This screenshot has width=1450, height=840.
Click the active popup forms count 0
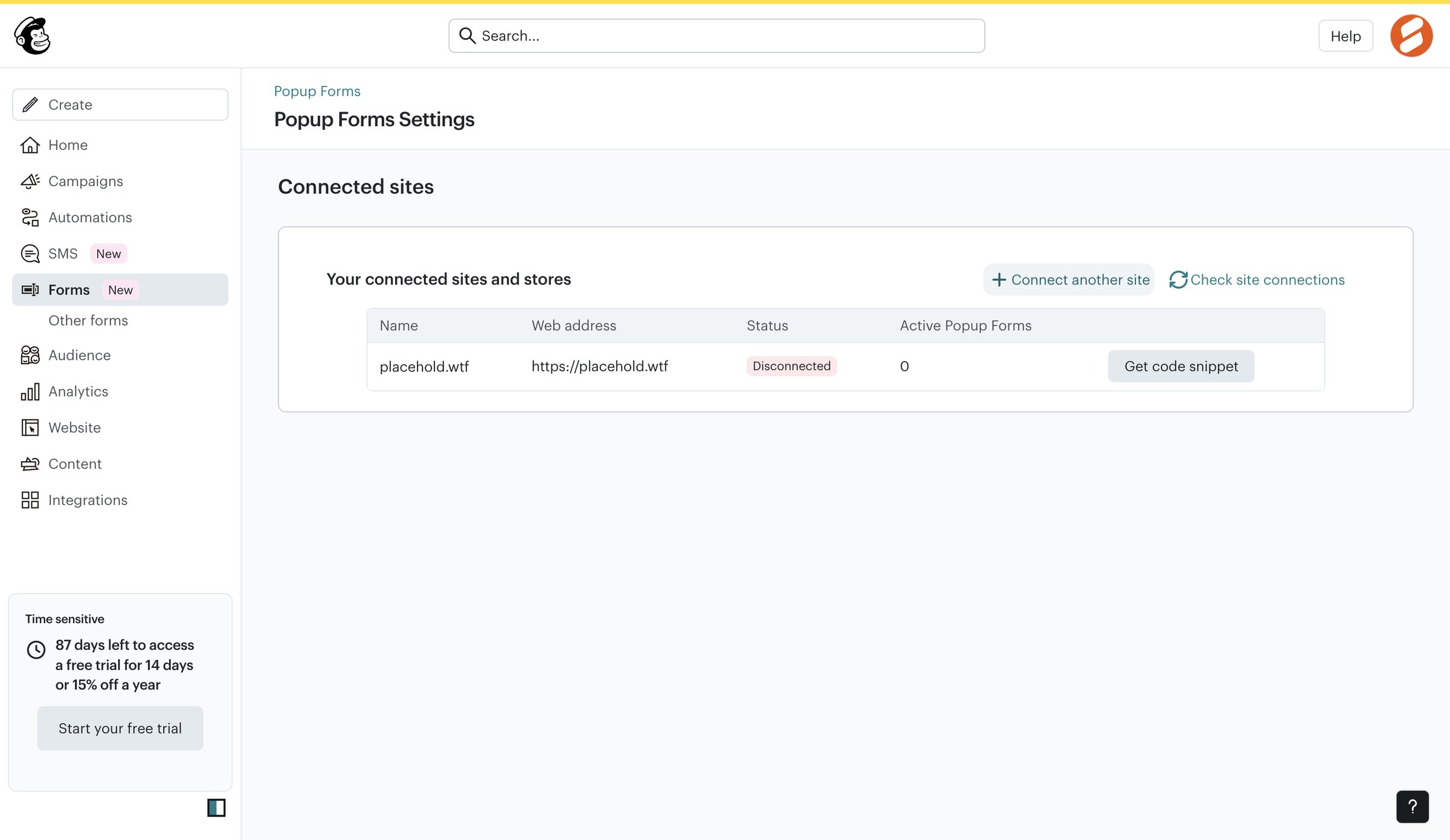pyautogui.click(x=904, y=366)
